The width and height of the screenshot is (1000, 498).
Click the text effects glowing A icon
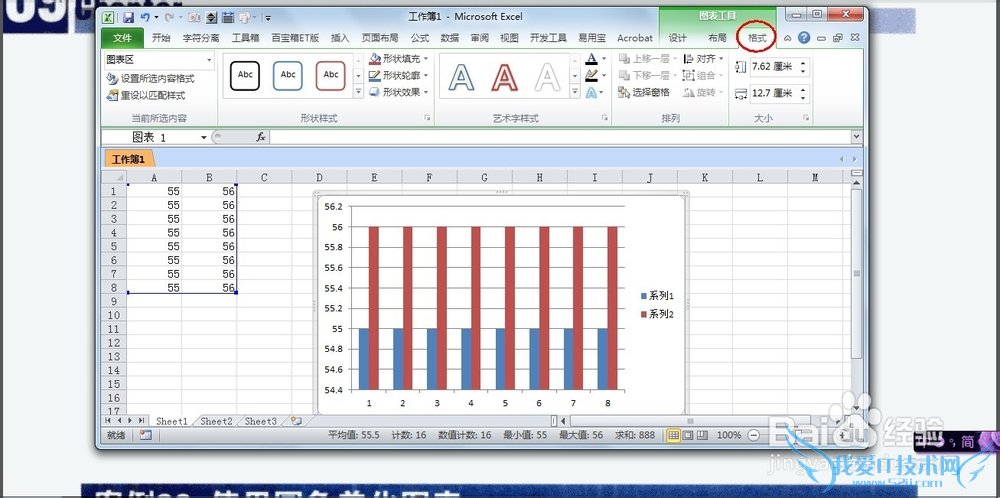(x=592, y=92)
